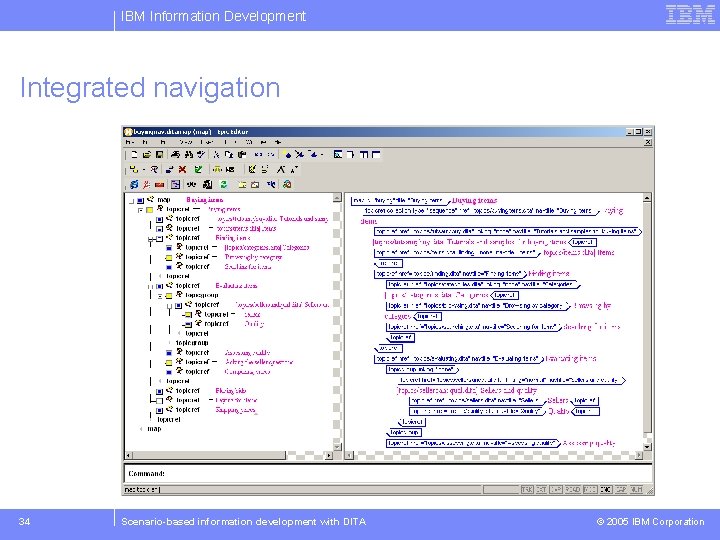Open the File menu
This screenshot has height=540, width=720.
point(129,142)
